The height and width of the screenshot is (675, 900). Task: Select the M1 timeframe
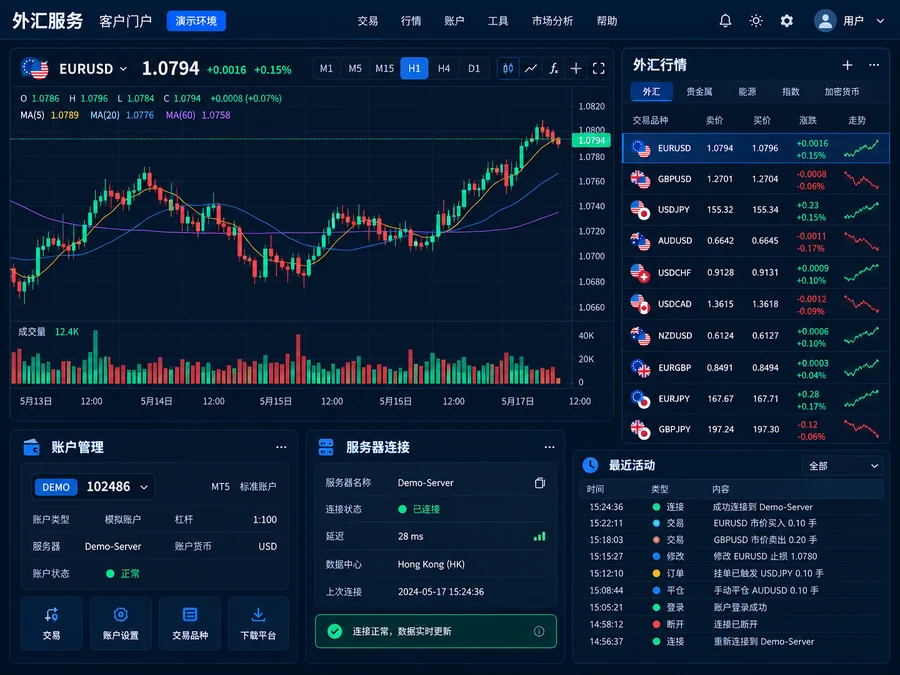[x=326, y=68]
